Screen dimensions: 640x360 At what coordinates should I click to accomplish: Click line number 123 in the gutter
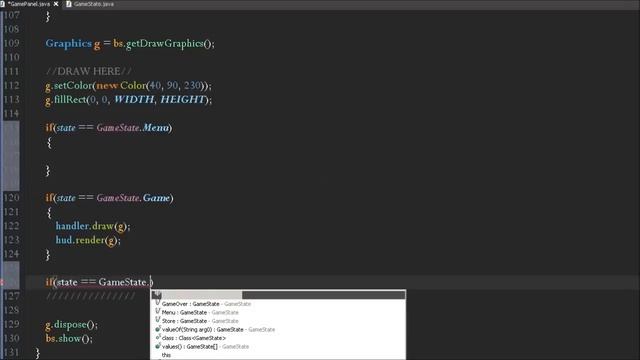11,240
